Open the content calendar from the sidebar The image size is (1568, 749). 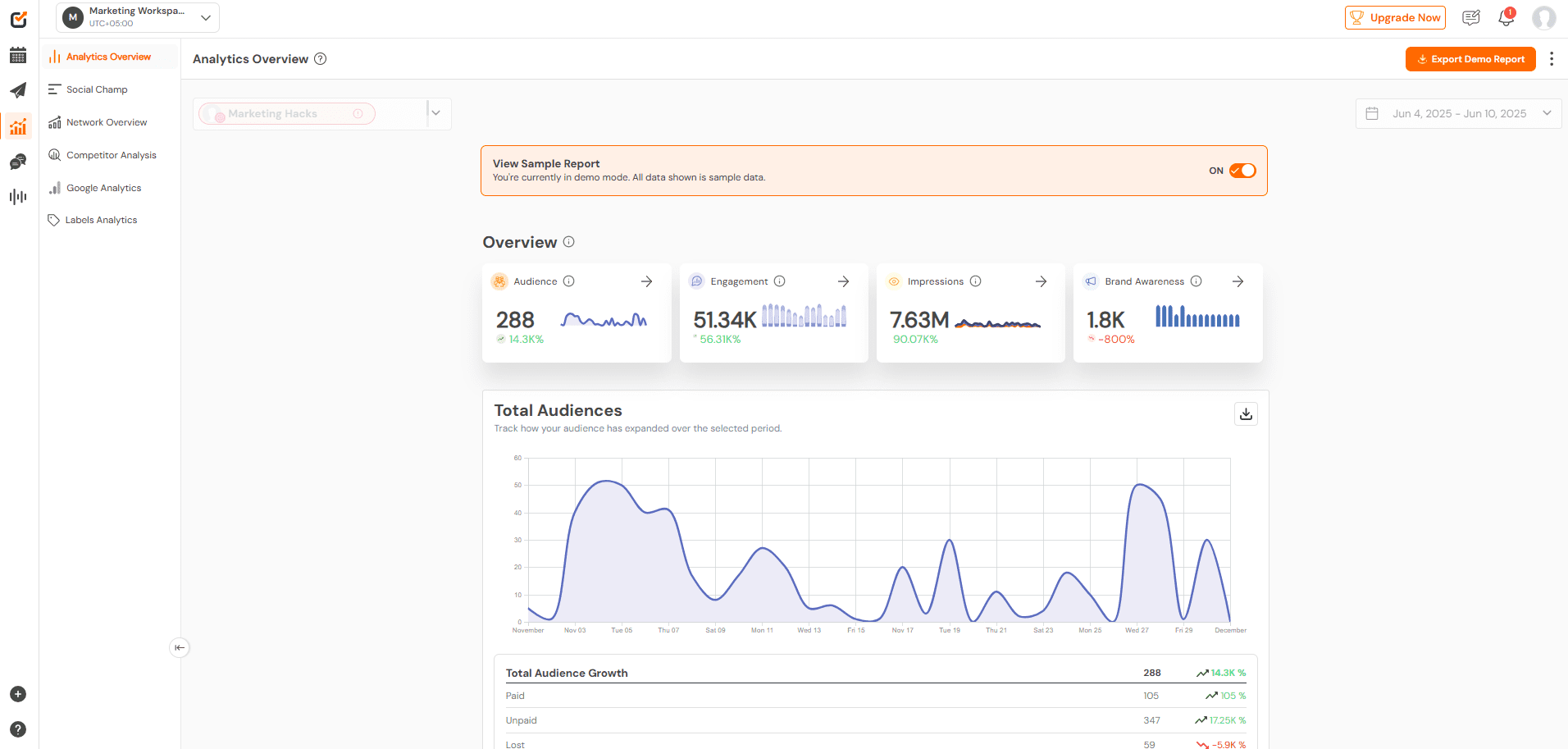18,55
